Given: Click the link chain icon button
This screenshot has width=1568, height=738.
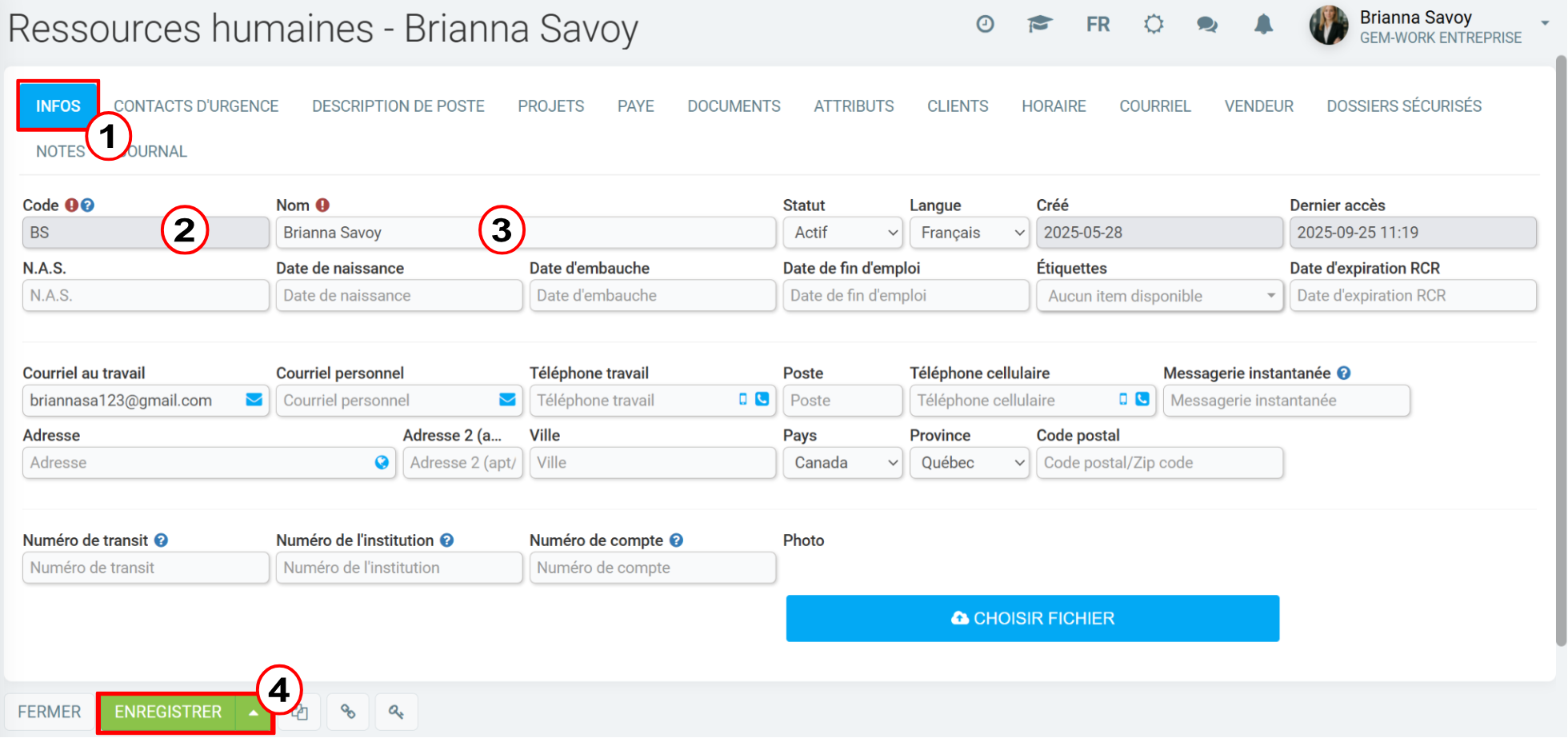Looking at the screenshot, I should click(x=348, y=712).
